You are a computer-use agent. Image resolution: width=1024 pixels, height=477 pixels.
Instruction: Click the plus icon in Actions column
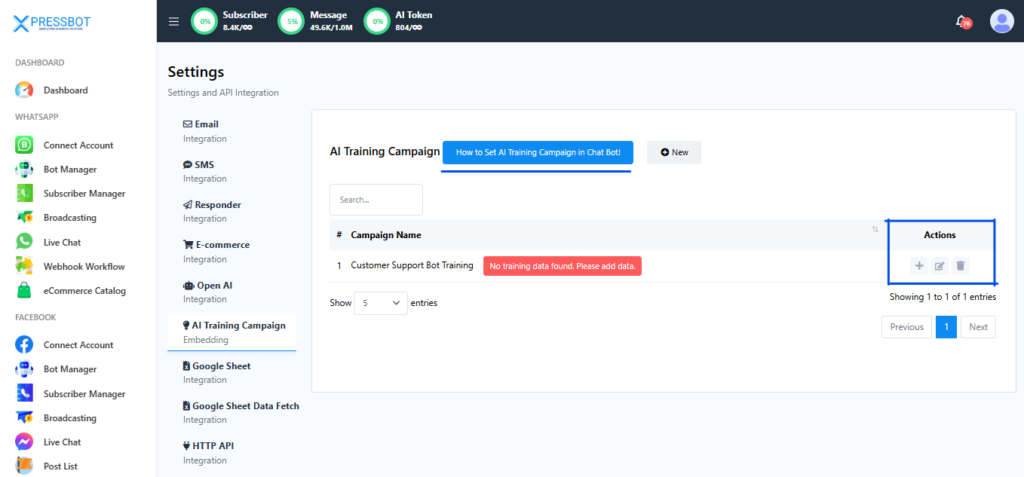(919, 266)
